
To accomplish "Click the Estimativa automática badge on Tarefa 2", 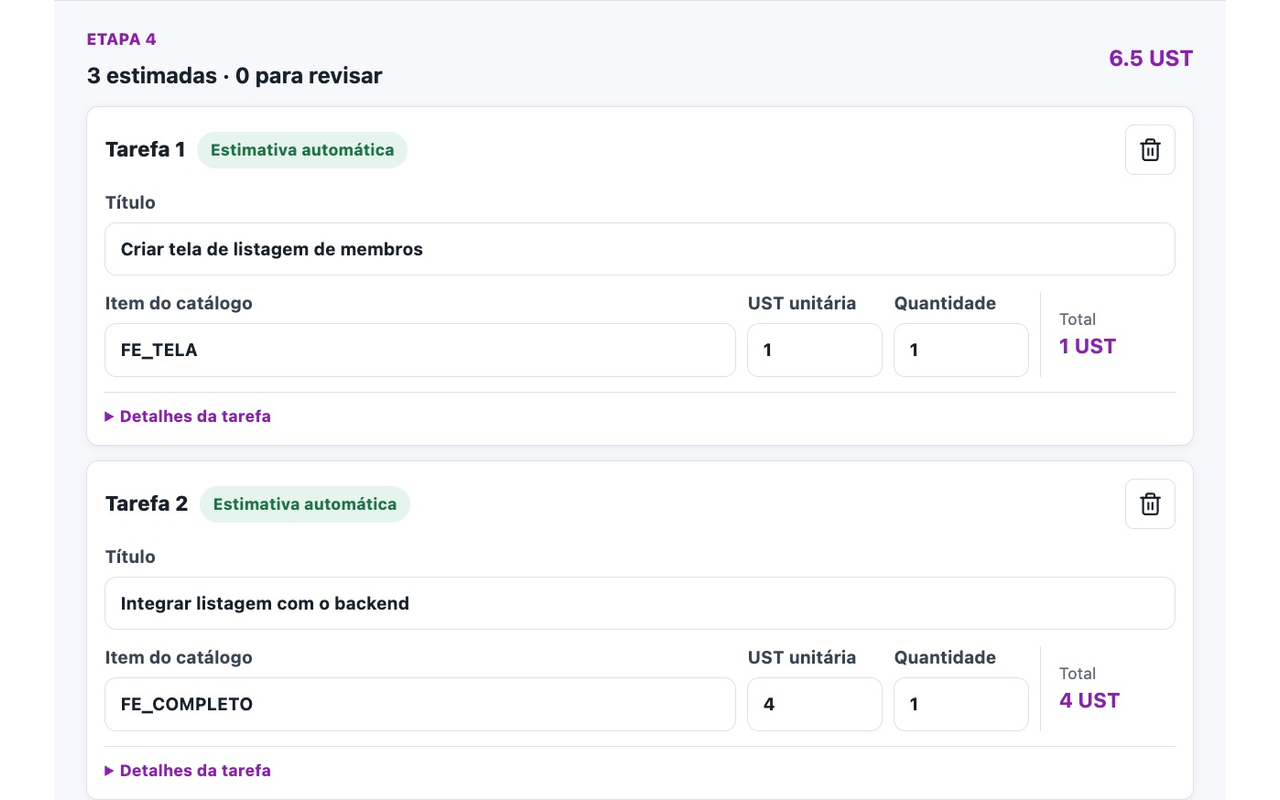I will (305, 504).
